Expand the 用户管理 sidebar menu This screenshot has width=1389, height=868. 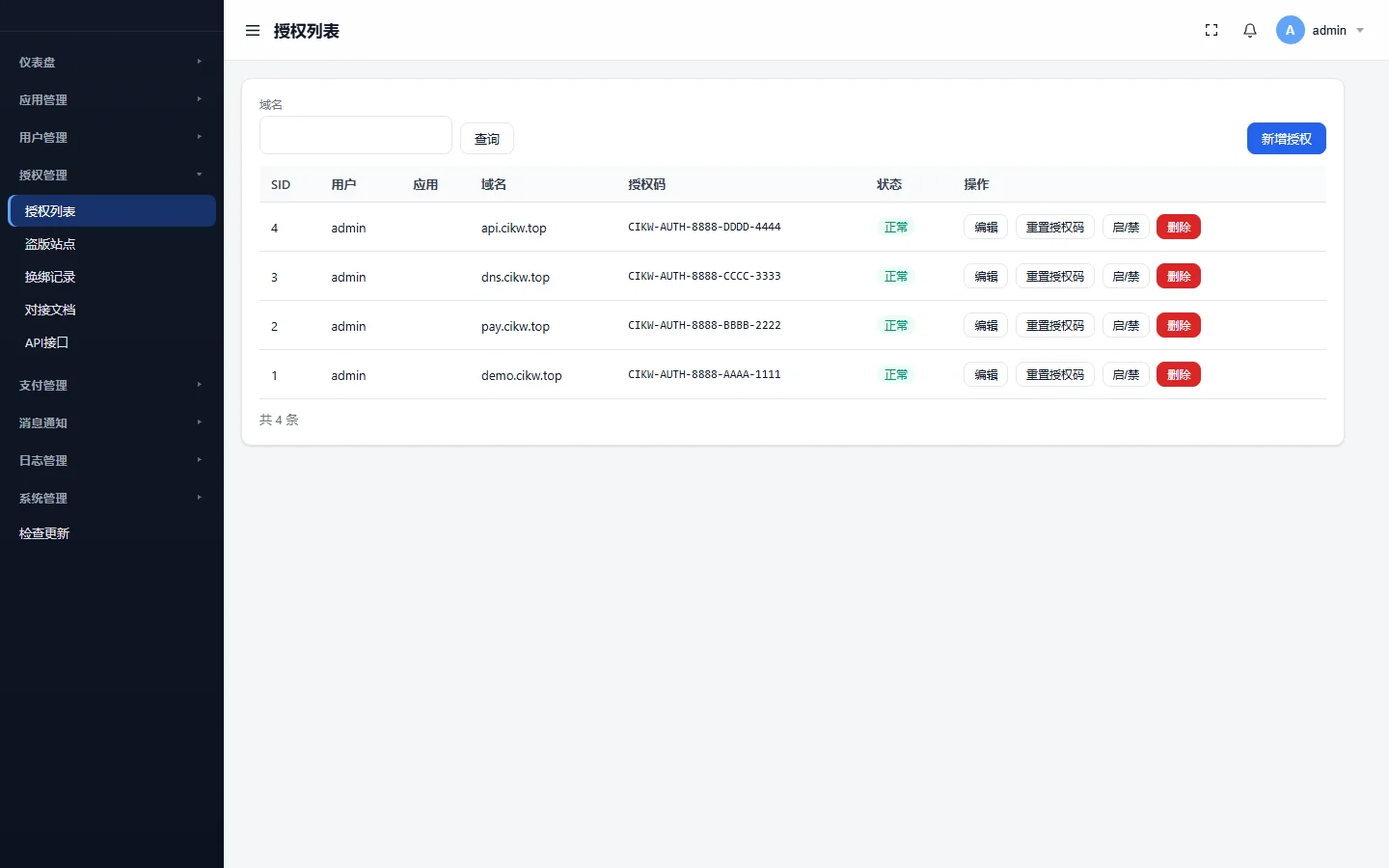point(112,137)
